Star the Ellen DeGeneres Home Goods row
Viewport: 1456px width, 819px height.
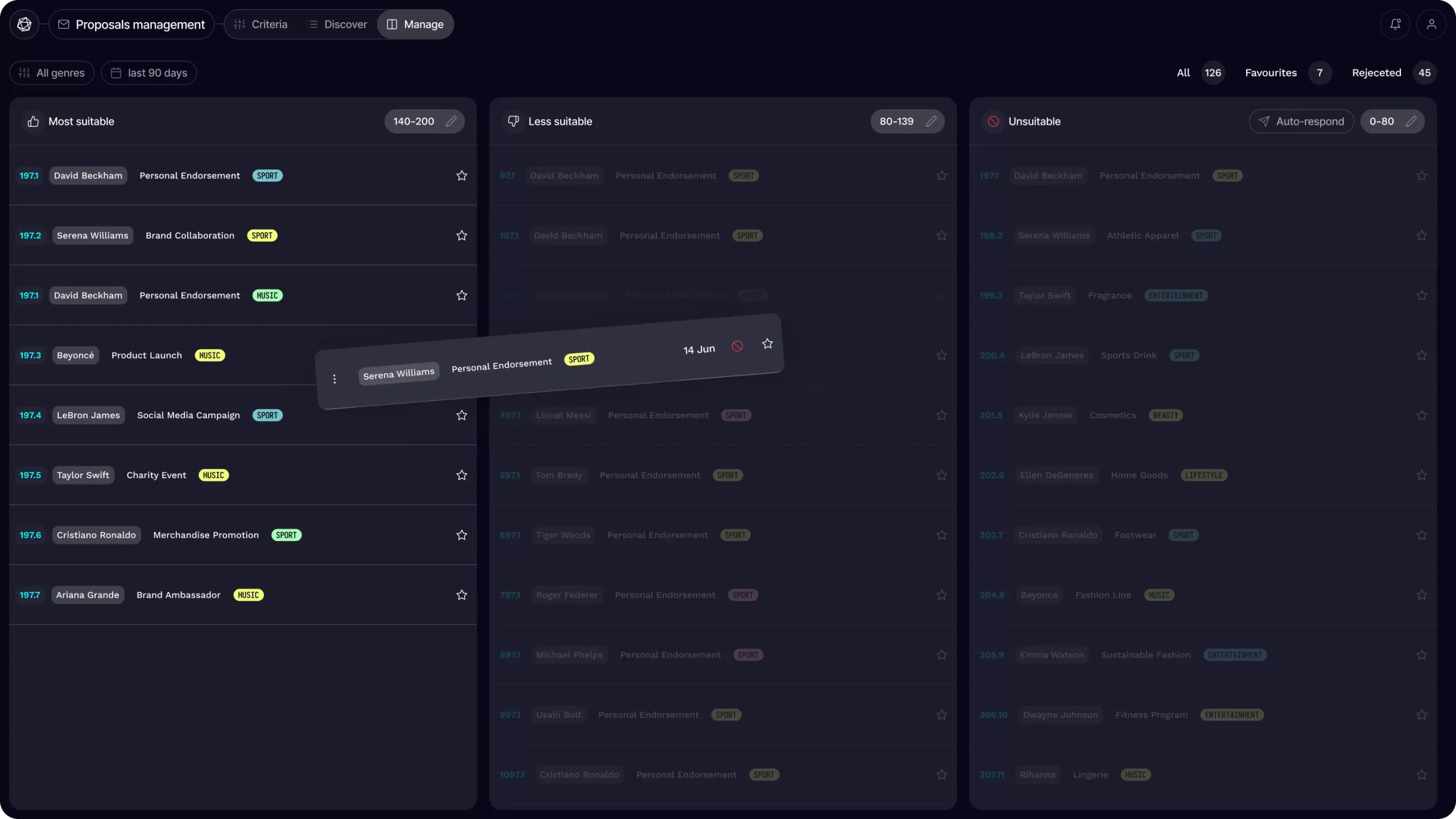pyautogui.click(x=1422, y=475)
